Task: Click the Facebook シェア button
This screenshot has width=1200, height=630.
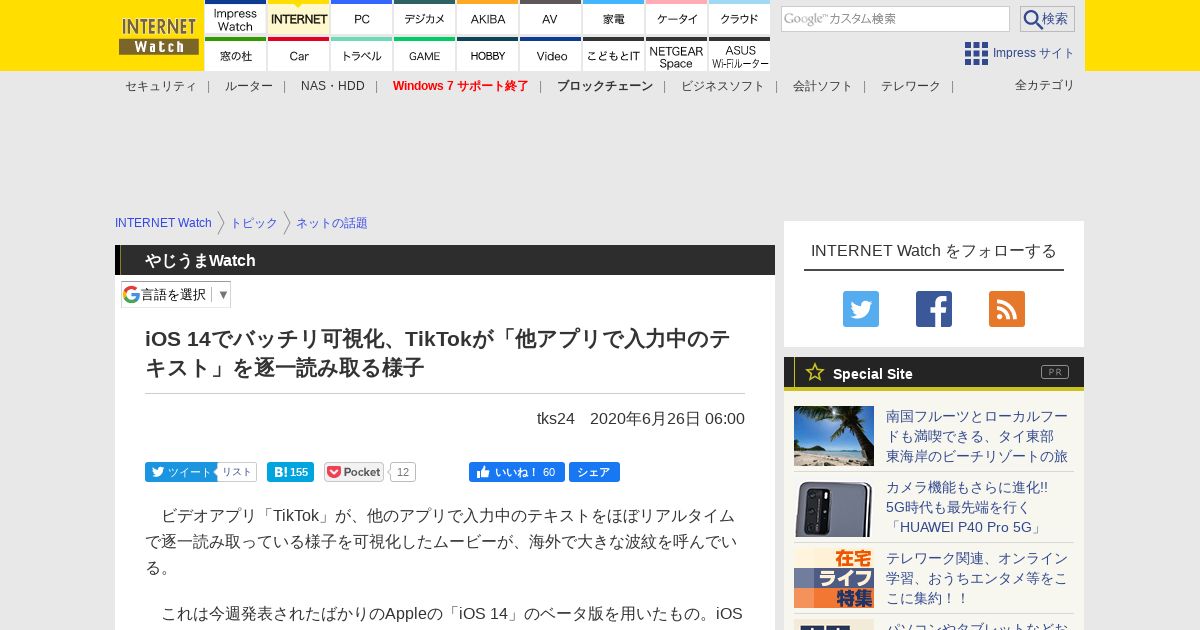Action: click(594, 472)
